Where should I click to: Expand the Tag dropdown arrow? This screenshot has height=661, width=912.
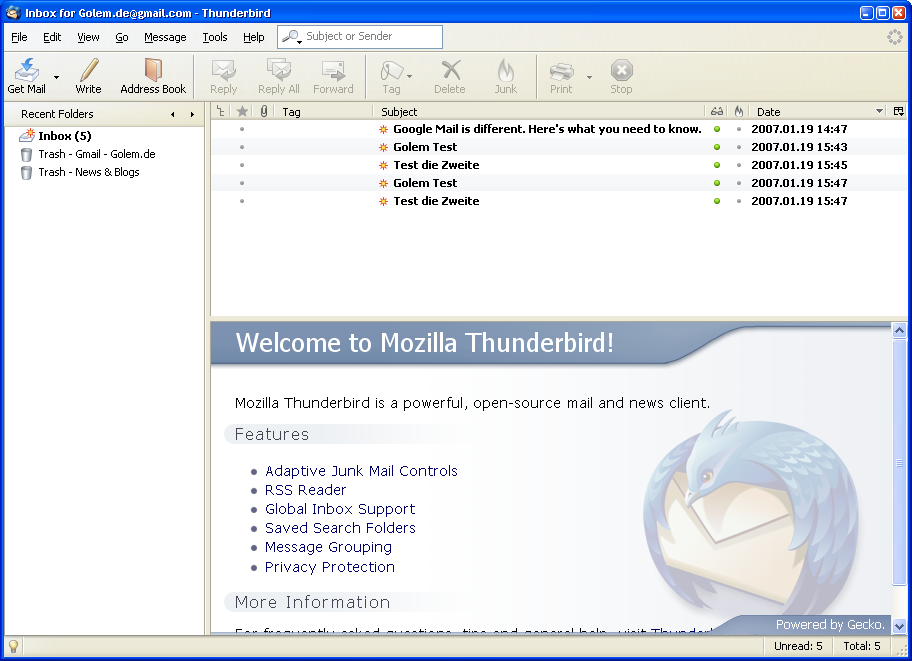[x=409, y=77]
